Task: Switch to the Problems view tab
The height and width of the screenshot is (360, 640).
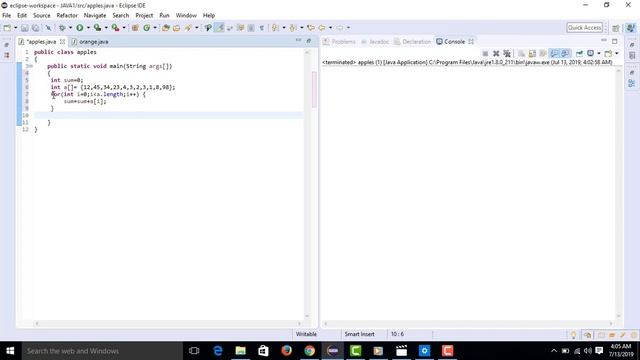Action: click(x=339, y=42)
